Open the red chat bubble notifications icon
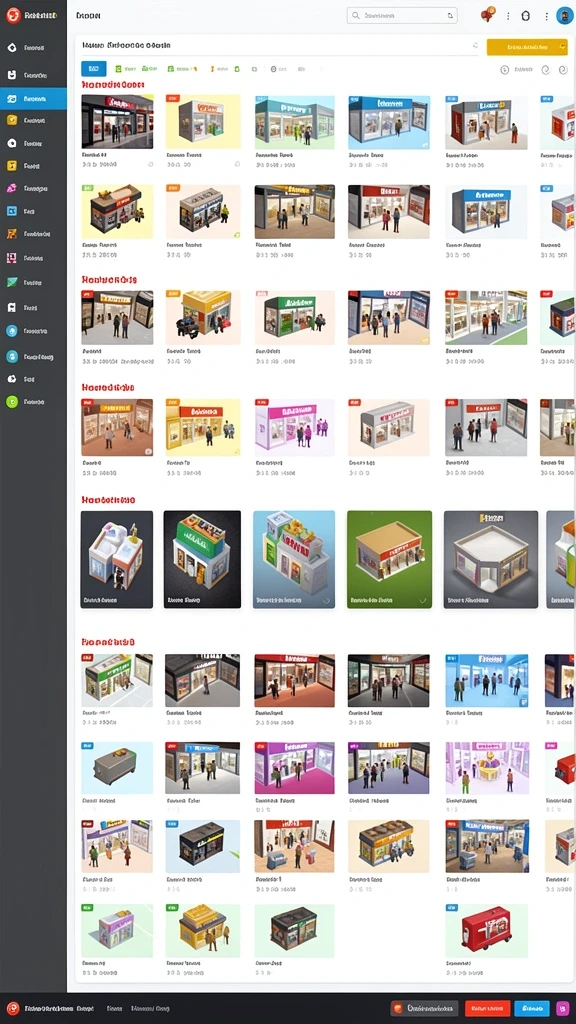Screen dimensions: 576x1024 487,15
